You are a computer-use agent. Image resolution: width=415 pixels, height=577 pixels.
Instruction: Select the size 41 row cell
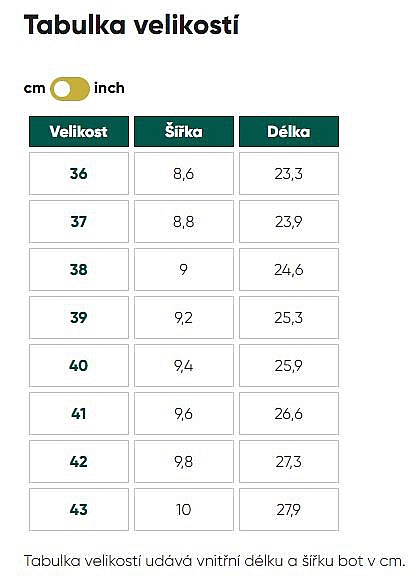click(79, 414)
